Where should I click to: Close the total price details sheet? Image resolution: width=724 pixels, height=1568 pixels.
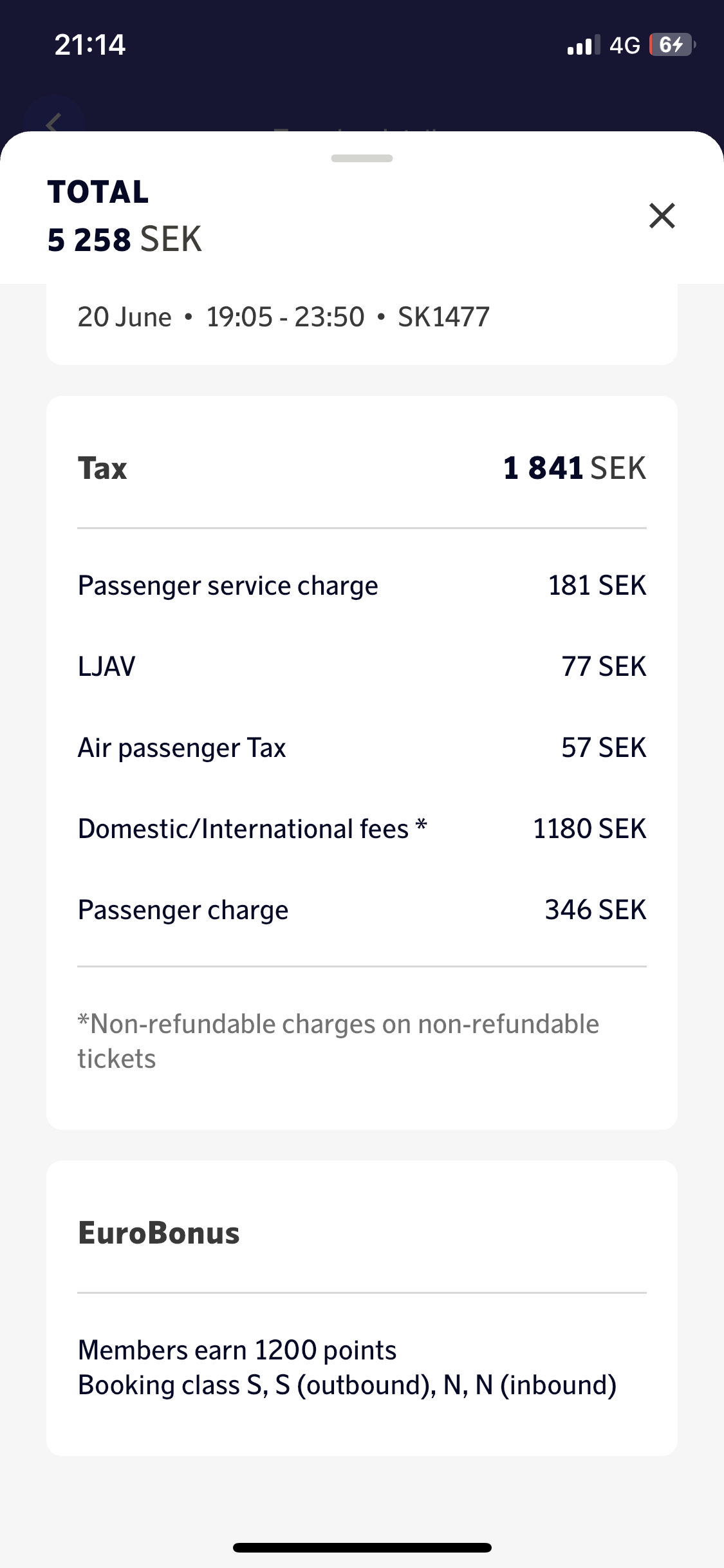(x=662, y=216)
